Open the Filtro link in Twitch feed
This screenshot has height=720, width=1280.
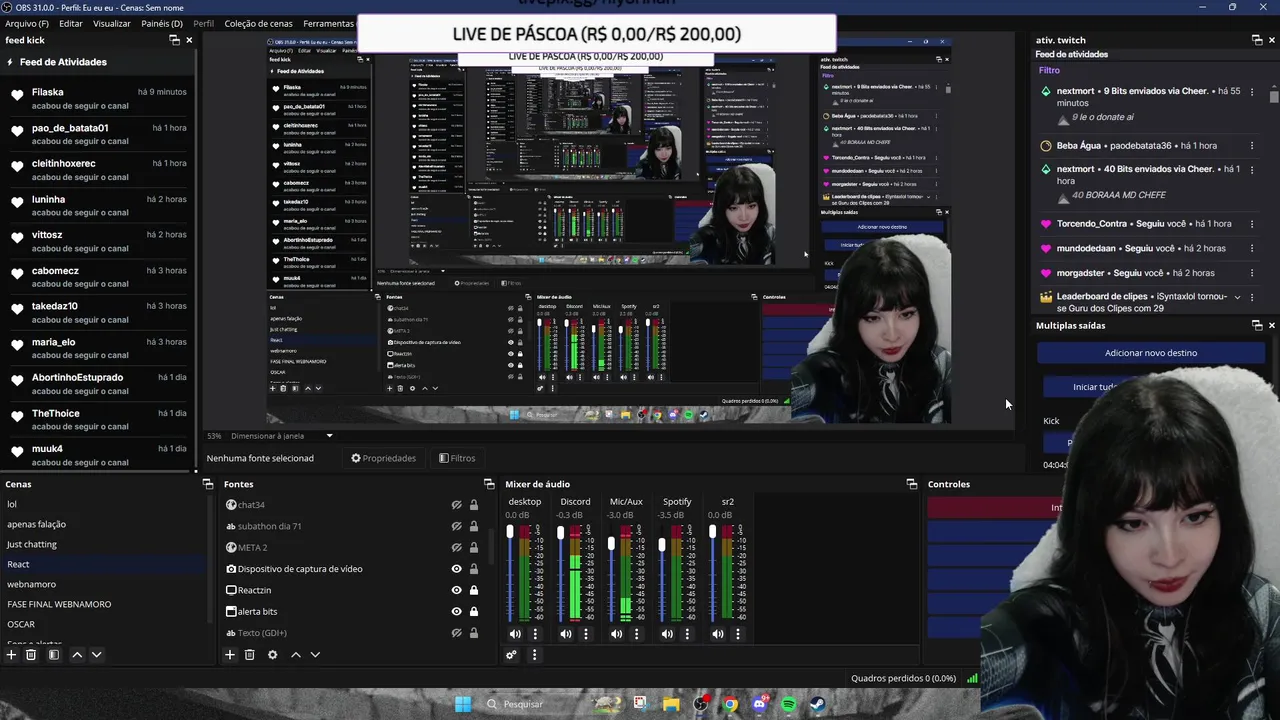(1049, 70)
